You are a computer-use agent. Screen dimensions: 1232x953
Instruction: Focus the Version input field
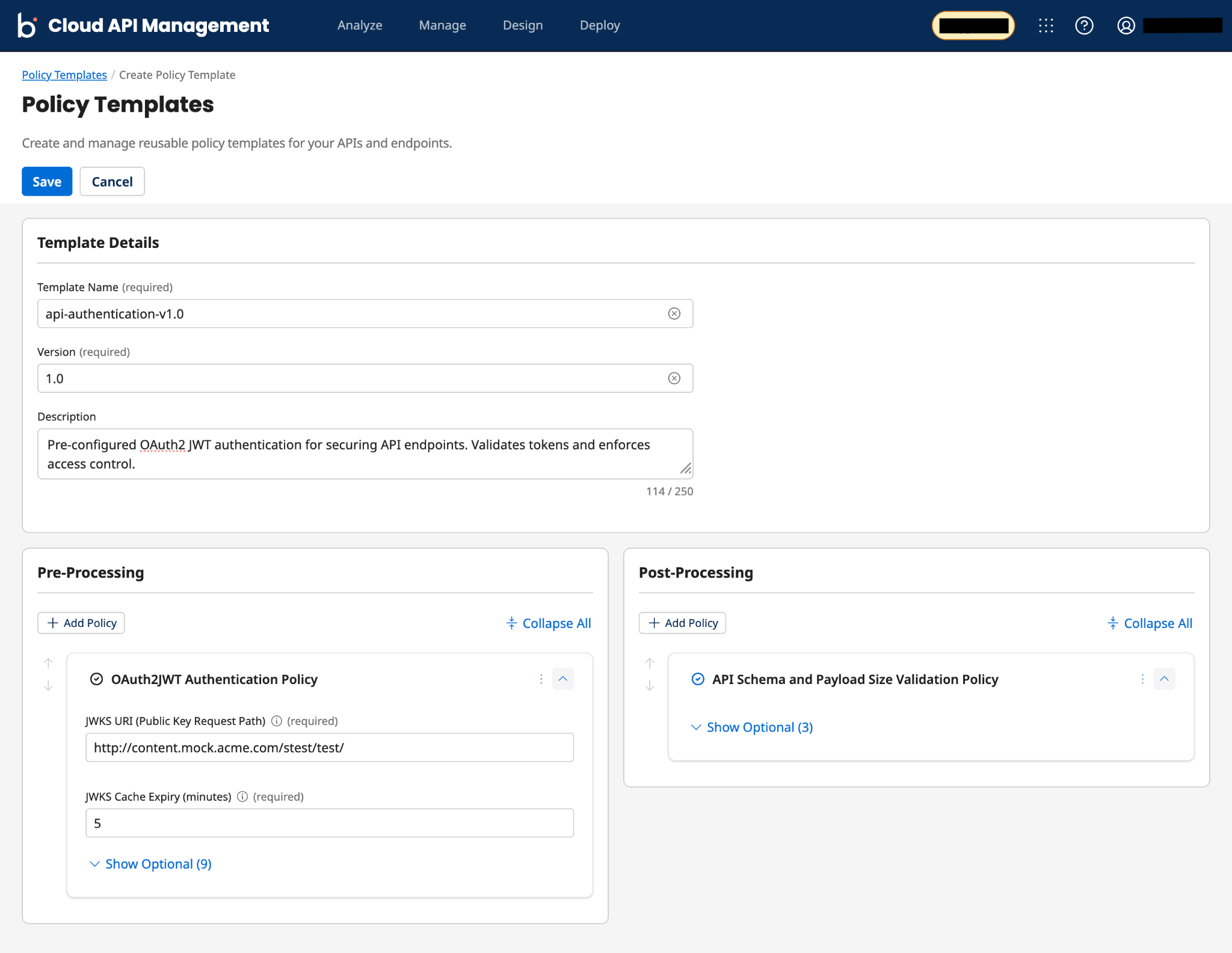[365, 378]
